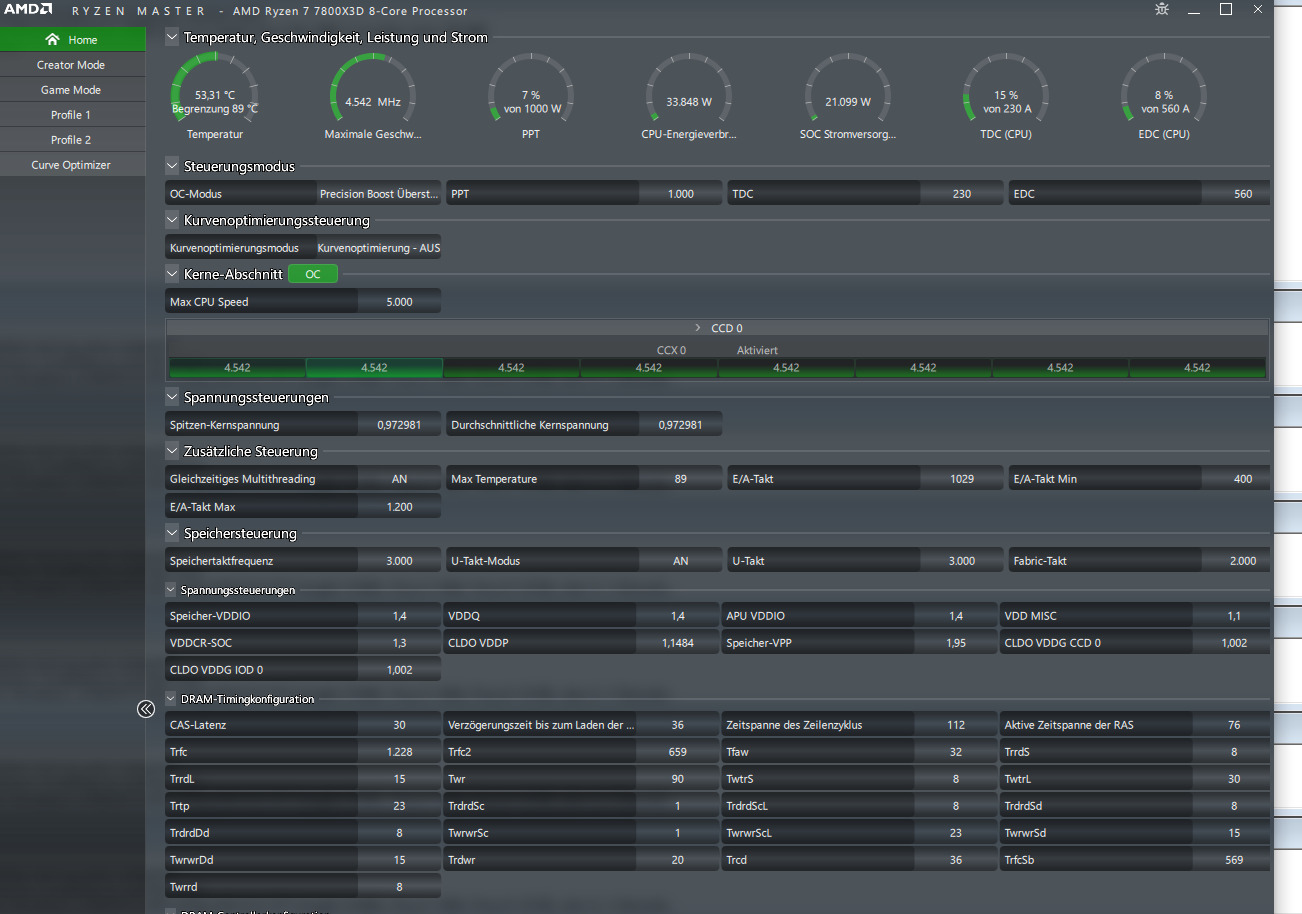Collapse the Steuerungsmodus section chevron
The width and height of the screenshot is (1302, 914).
pos(173,166)
